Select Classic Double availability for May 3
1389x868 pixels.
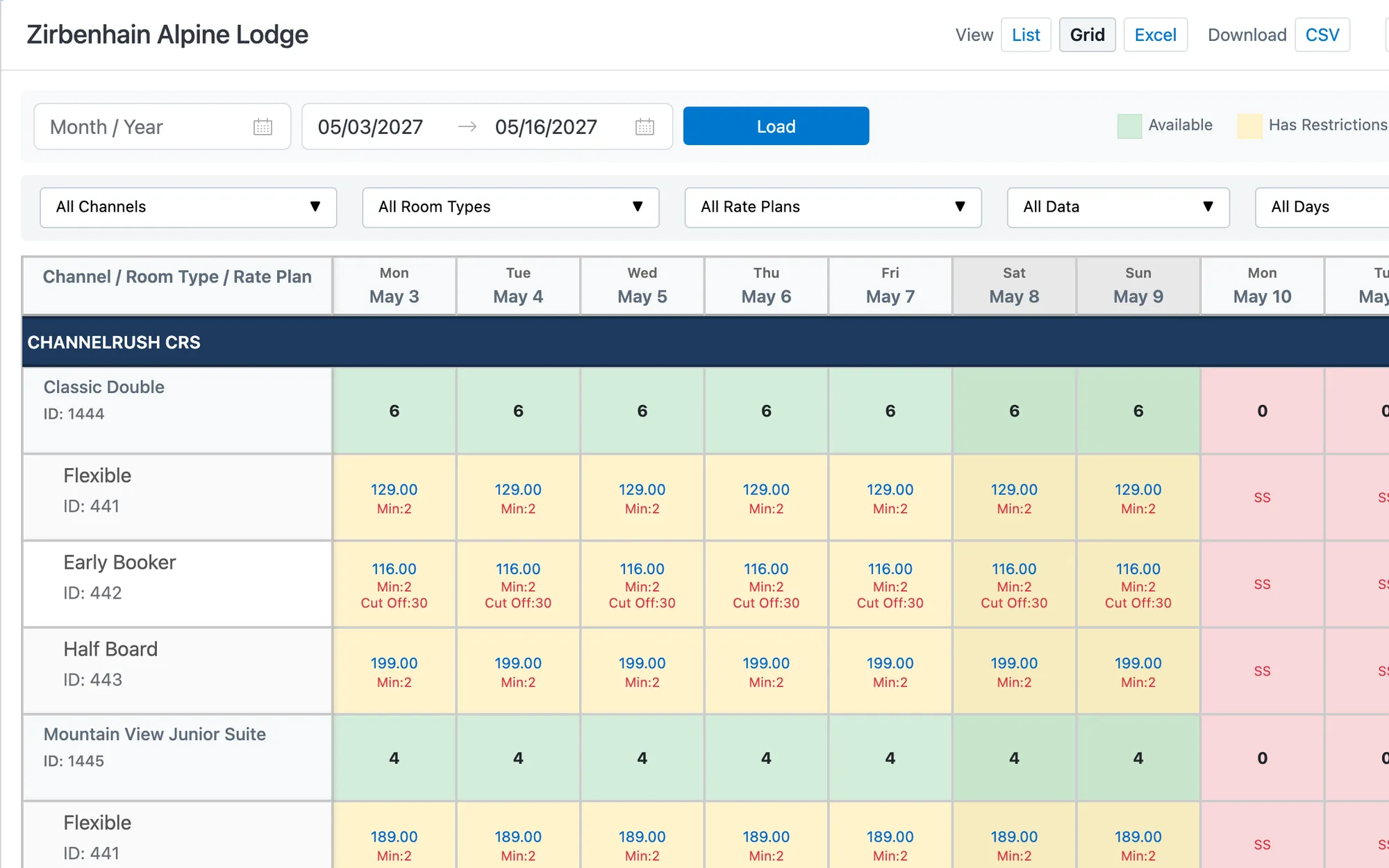394,411
